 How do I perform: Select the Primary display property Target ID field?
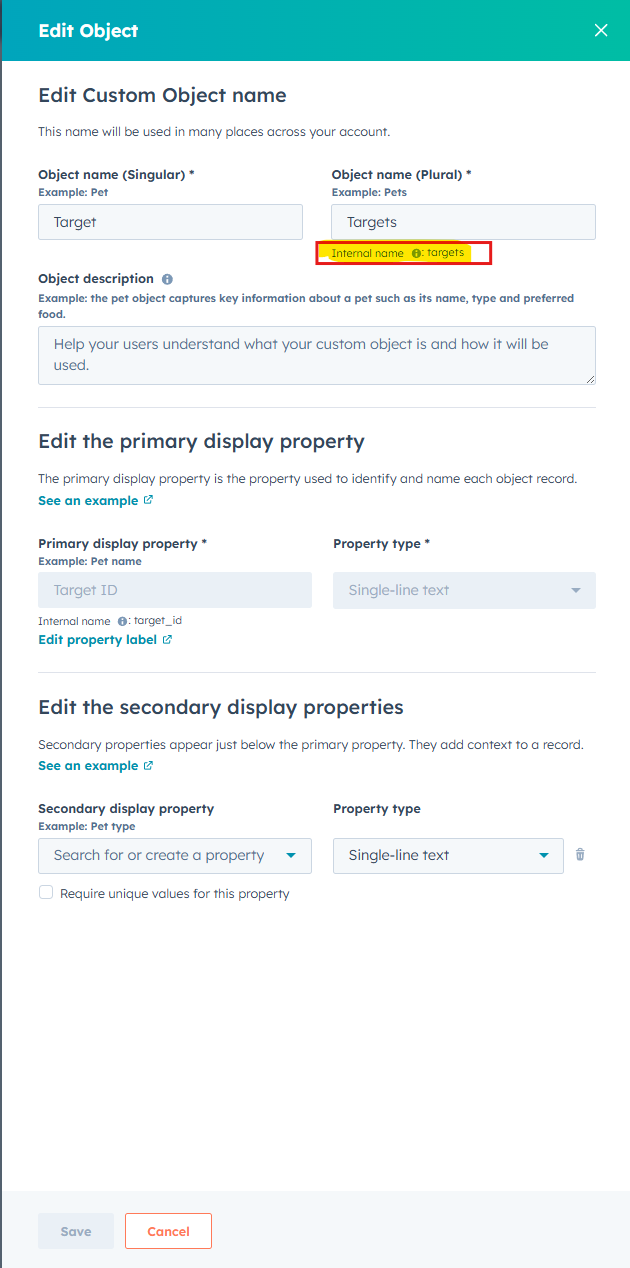click(175, 591)
